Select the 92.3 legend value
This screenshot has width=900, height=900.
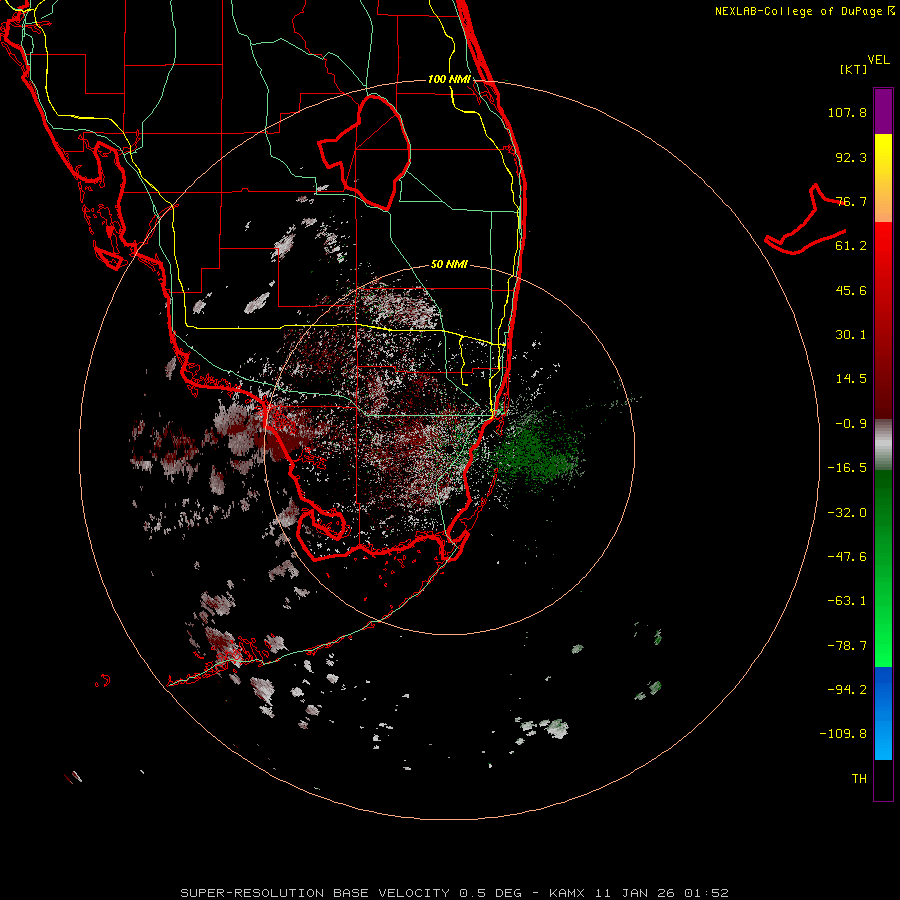pos(851,157)
